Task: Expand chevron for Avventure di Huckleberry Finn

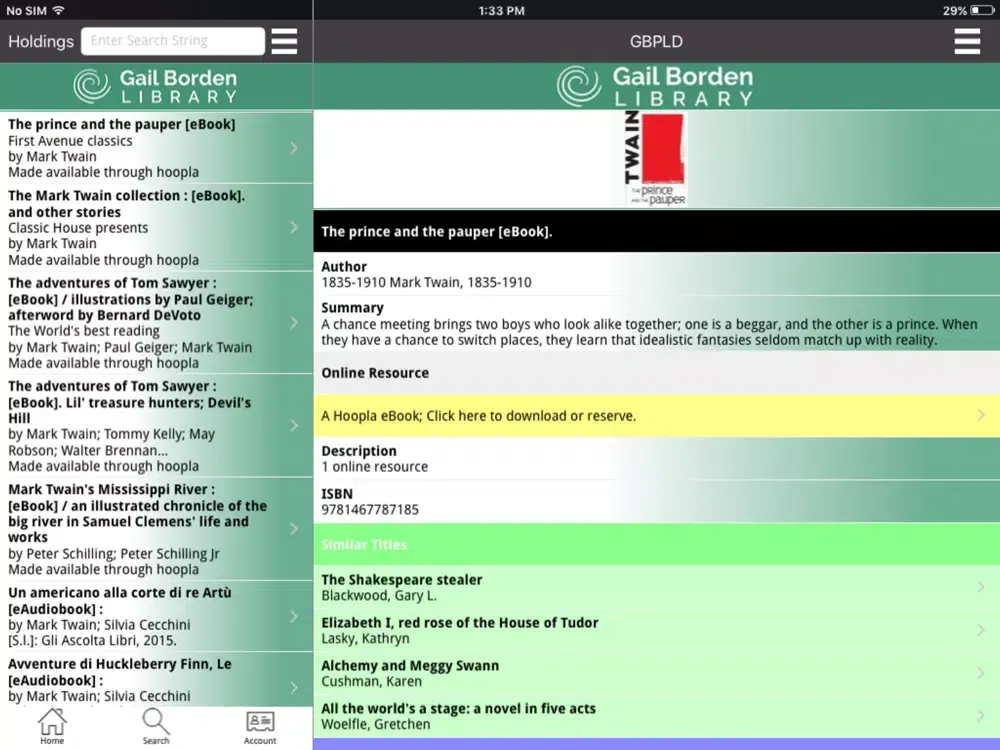Action: point(293,687)
